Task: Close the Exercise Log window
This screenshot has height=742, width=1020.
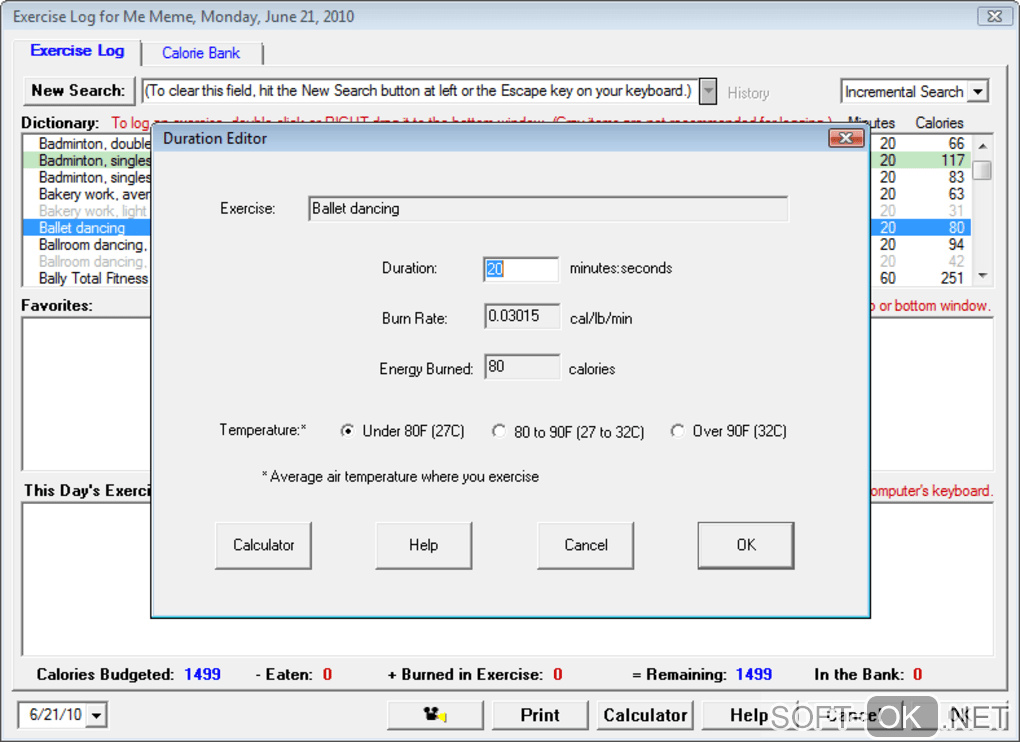Action: [994, 16]
